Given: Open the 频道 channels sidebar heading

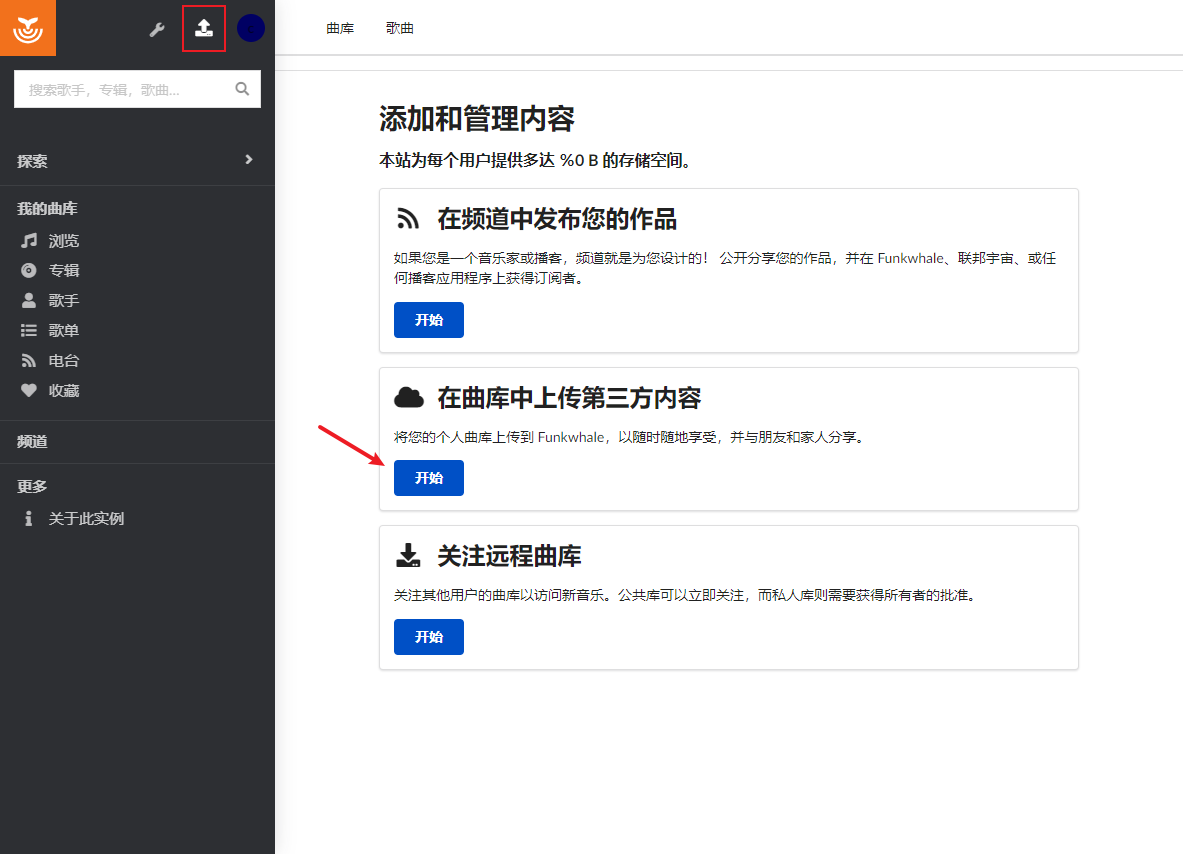Looking at the screenshot, I should pyautogui.click(x=32, y=441).
